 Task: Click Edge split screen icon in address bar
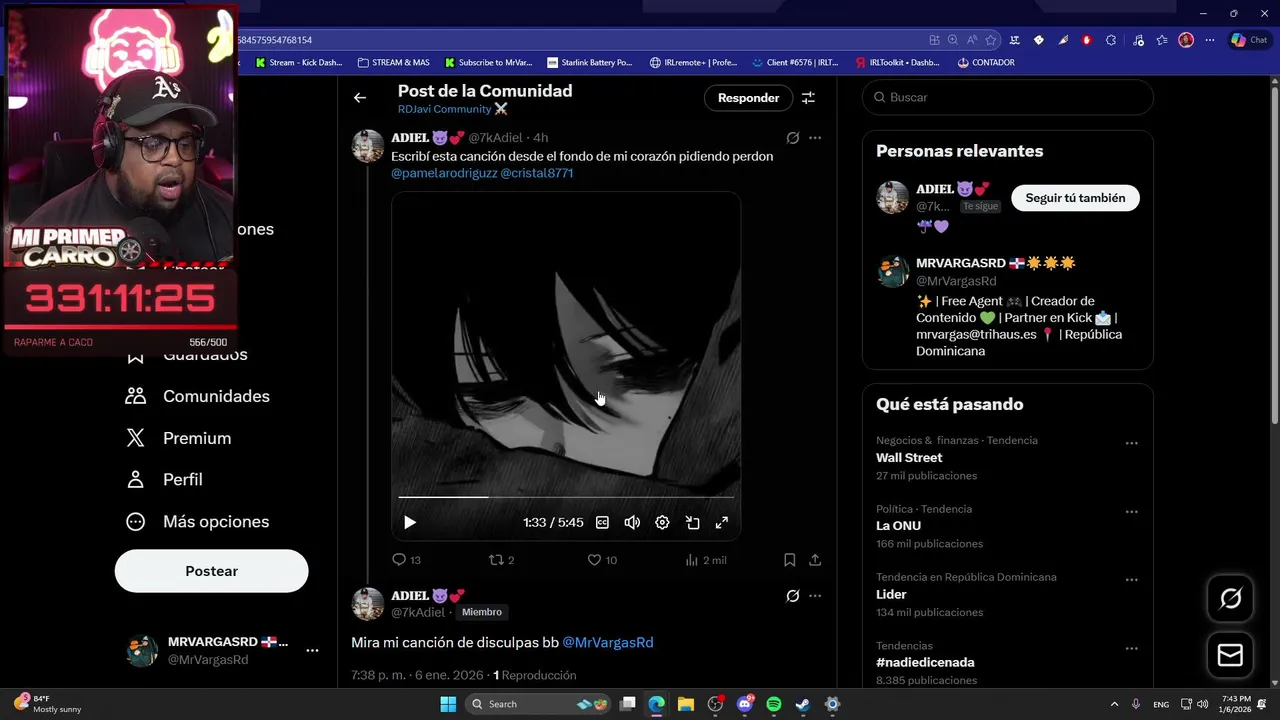coord(934,40)
